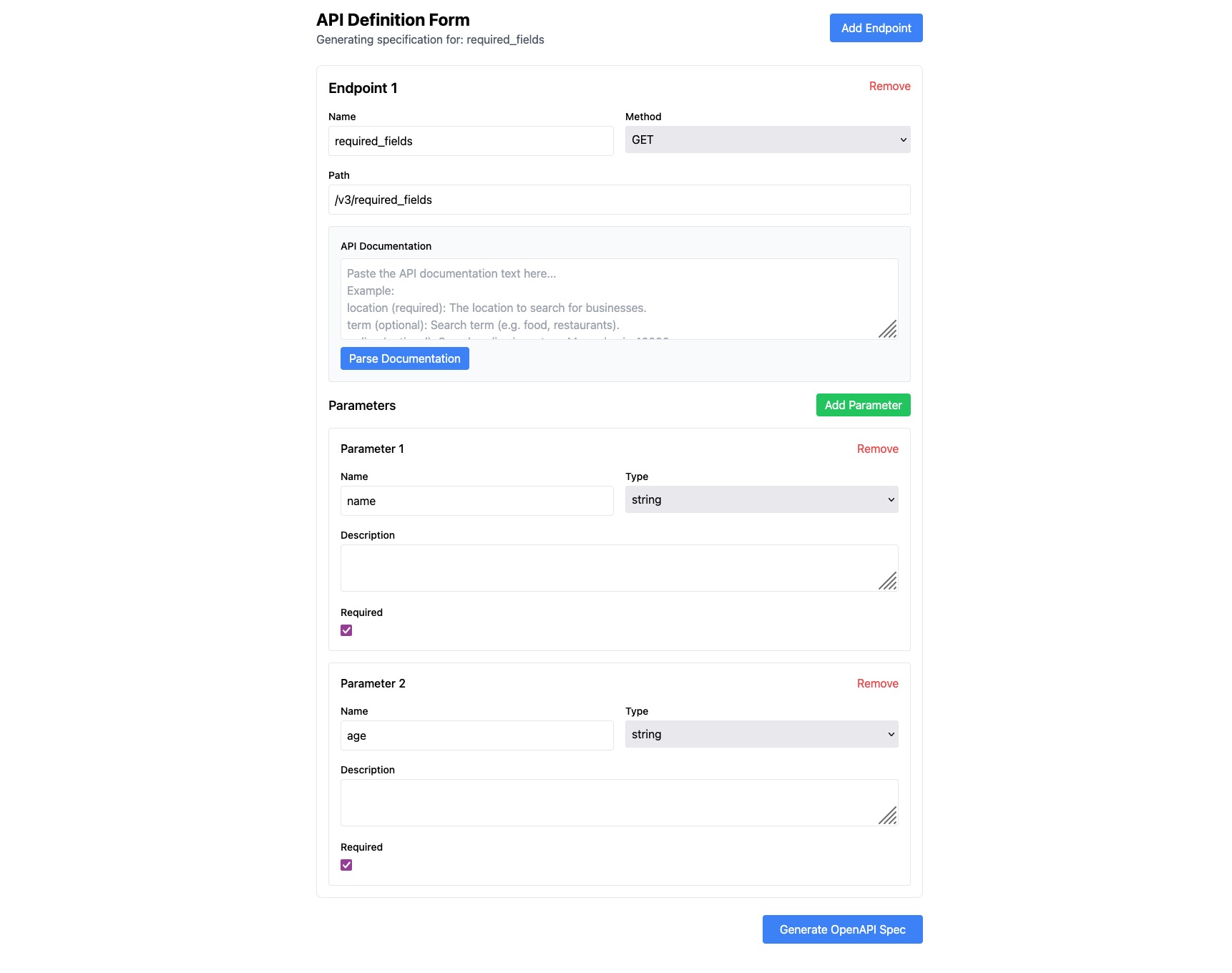Screen dimensions: 1232x973
Task: Click the Add Endpoint button
Action: tap(876, 28)
